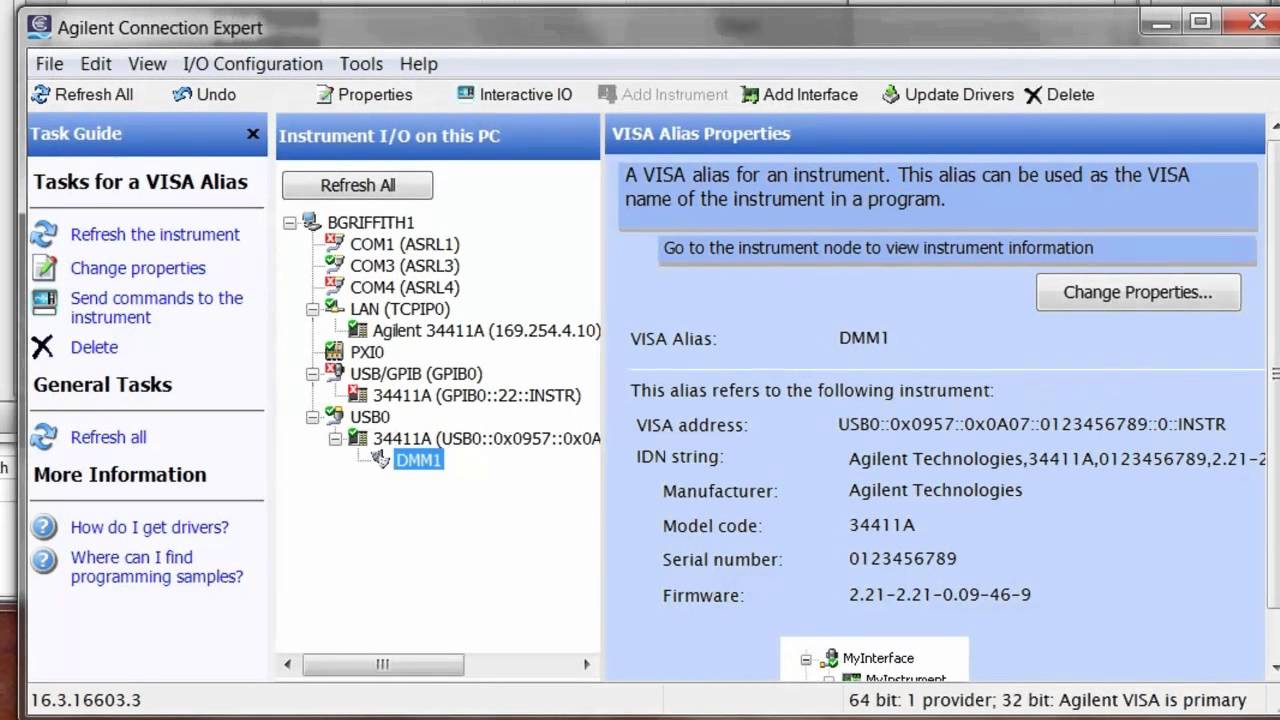Image resolution: width=1280 pixels, height=720 pixels.
Task: Open Send commands to the instrument link
Action: (157, 307)
